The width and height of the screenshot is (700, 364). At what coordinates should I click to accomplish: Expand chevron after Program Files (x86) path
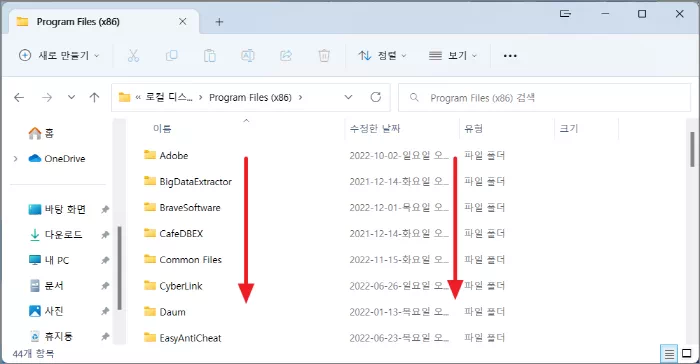pyautogui.click(x=300, y=97)
